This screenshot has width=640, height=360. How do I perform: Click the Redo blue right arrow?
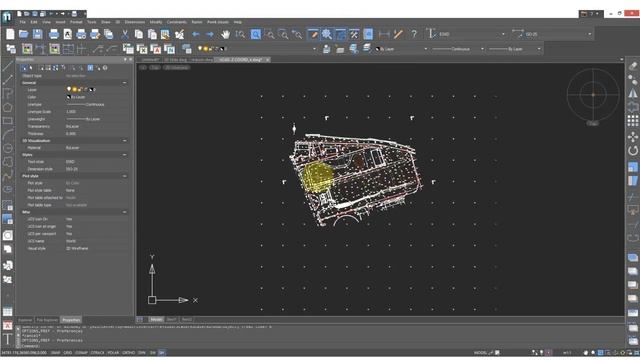(210, 34)
